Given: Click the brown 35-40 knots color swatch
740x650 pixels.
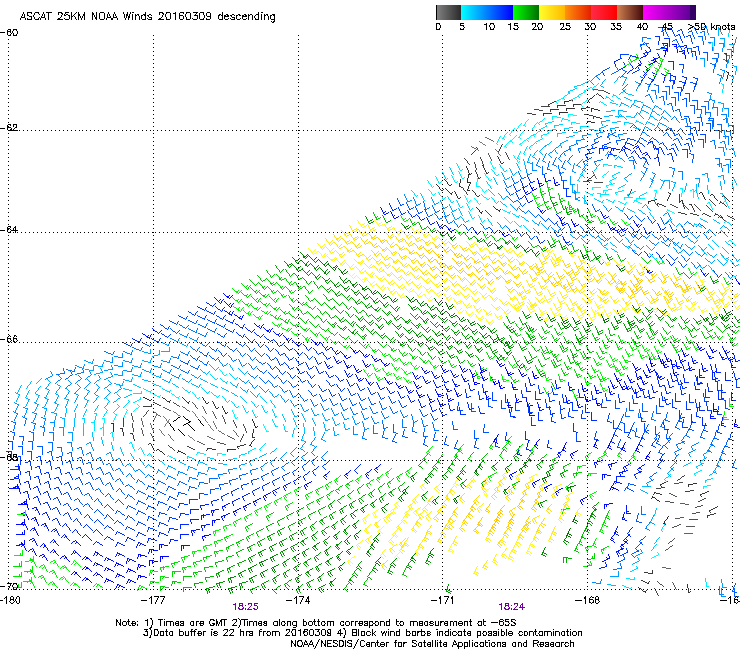Looking at the screenshot, I should [x=630, y=12].
